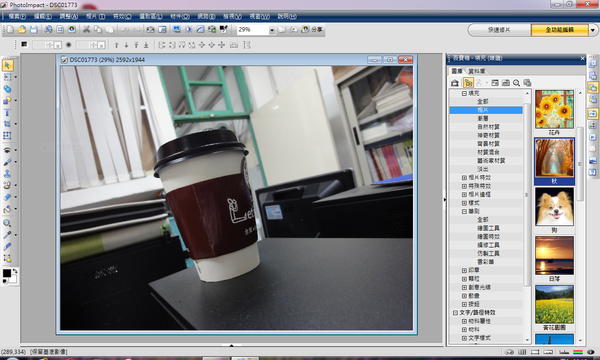Select the Text tool
The width and height of the screenshot is (600, 360).
coord(7,112)
